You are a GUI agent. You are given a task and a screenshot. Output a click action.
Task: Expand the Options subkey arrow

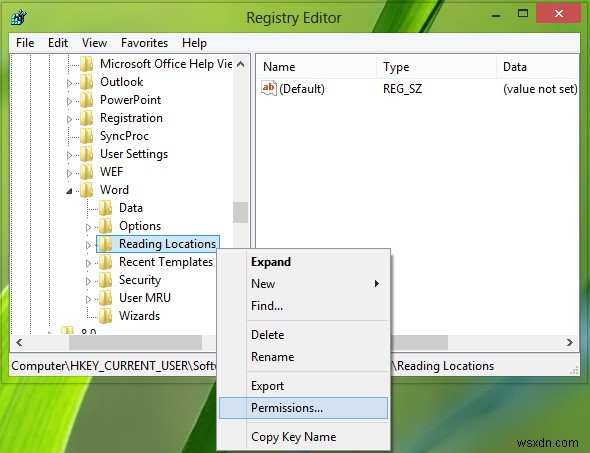(x=88, y=227)
